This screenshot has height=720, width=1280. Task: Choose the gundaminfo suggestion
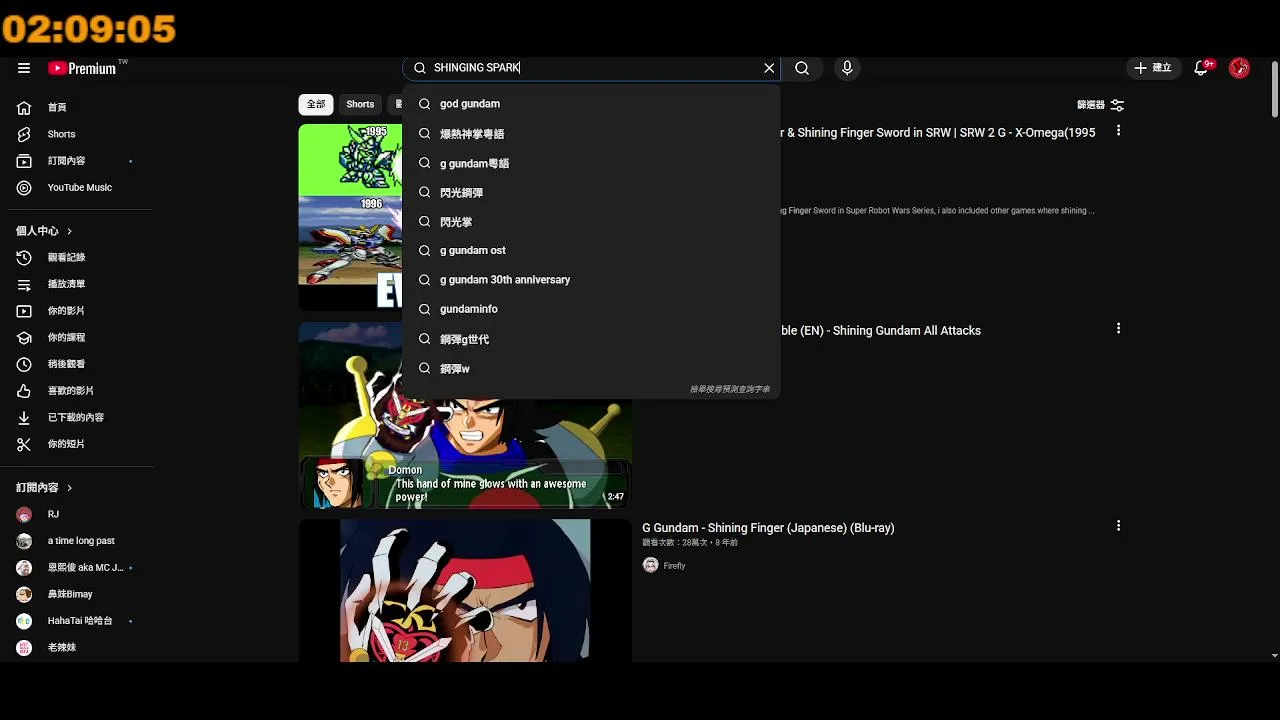[591, 309]
